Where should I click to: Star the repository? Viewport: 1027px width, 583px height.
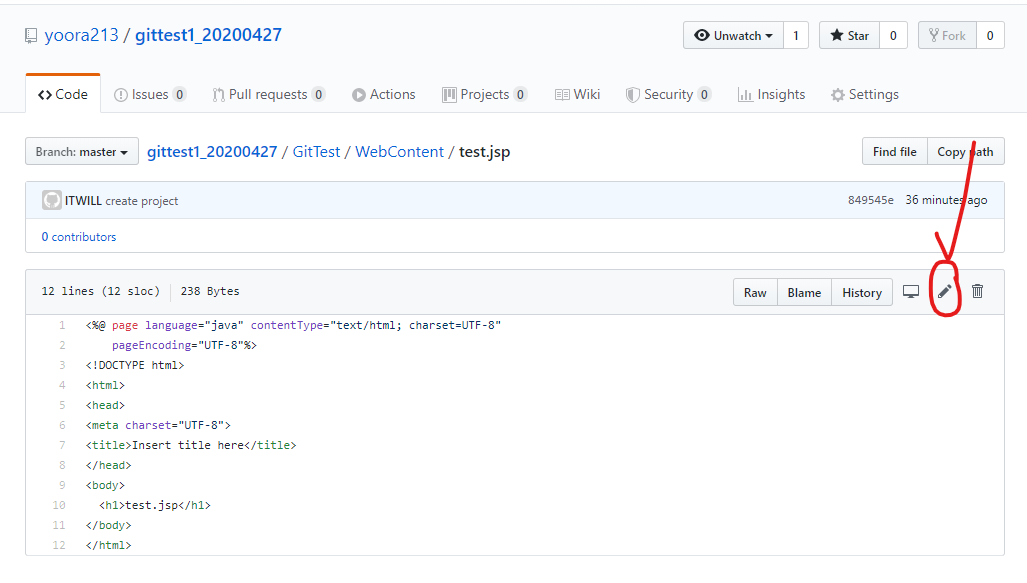(849, 35)
